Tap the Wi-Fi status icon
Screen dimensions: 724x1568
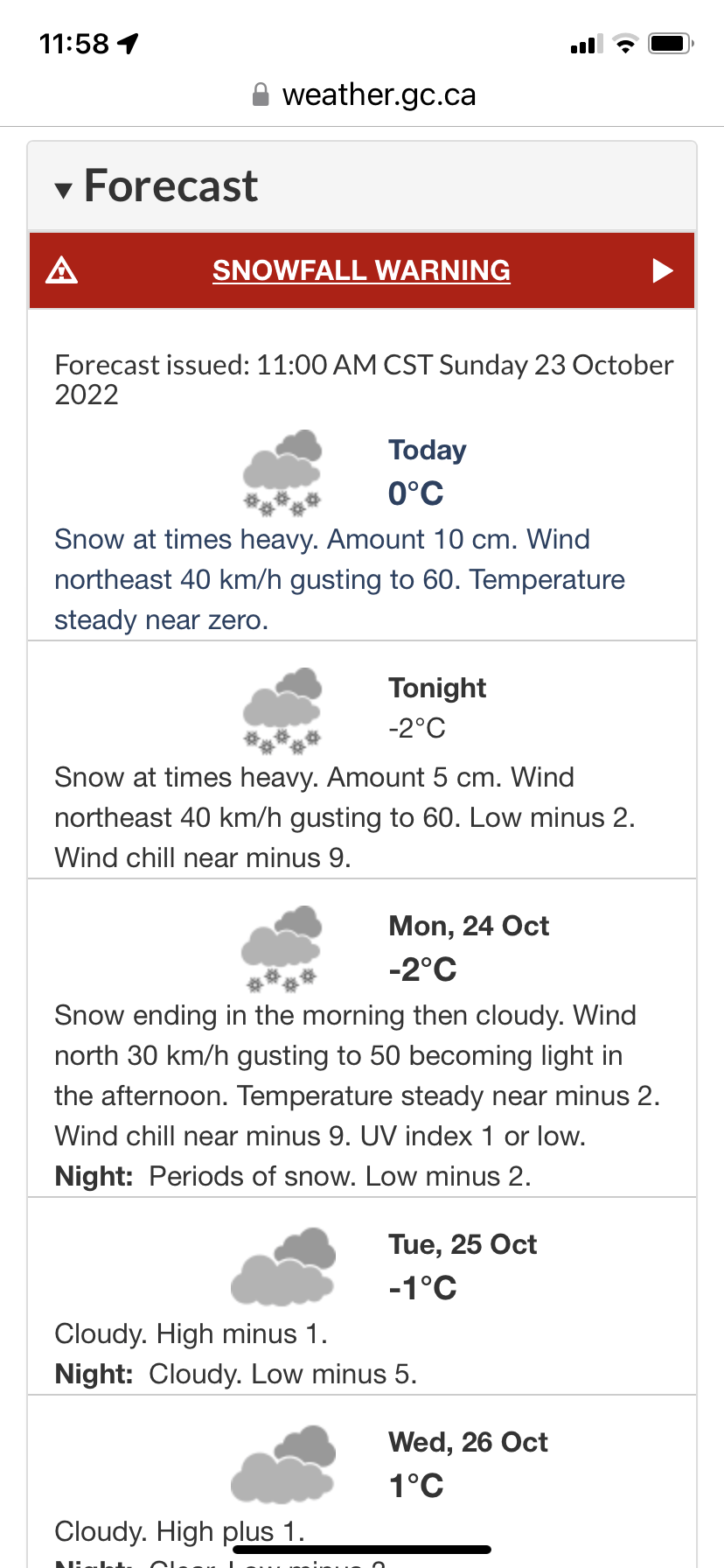[625, 43]
